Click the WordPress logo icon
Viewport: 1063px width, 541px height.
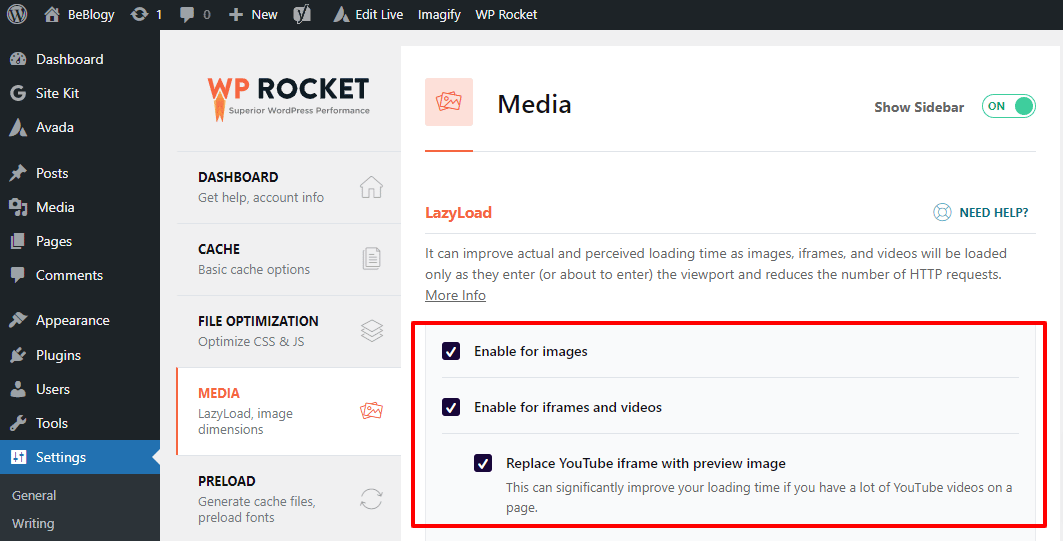coord(17,14)
